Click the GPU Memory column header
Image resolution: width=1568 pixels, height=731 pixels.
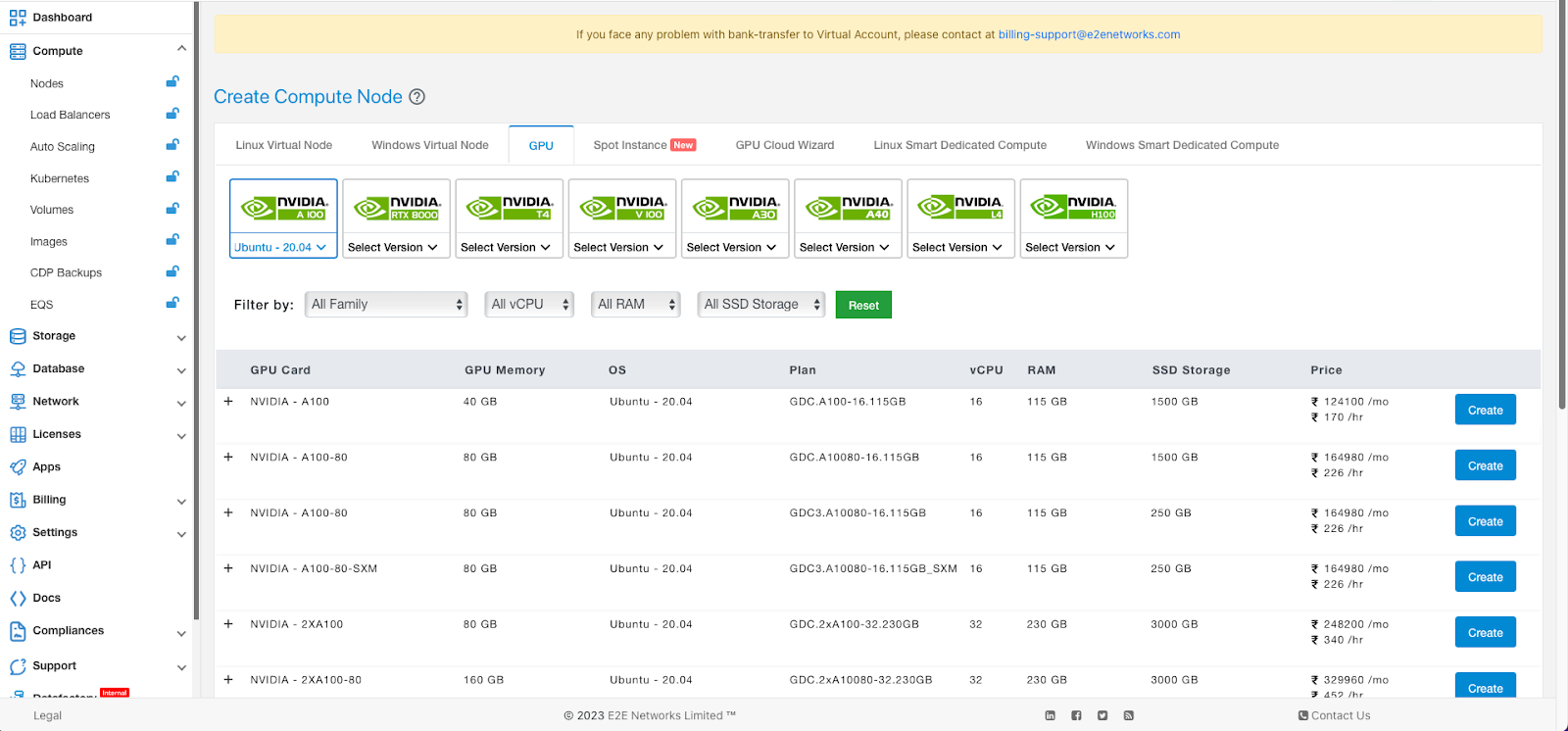[505, 370]
